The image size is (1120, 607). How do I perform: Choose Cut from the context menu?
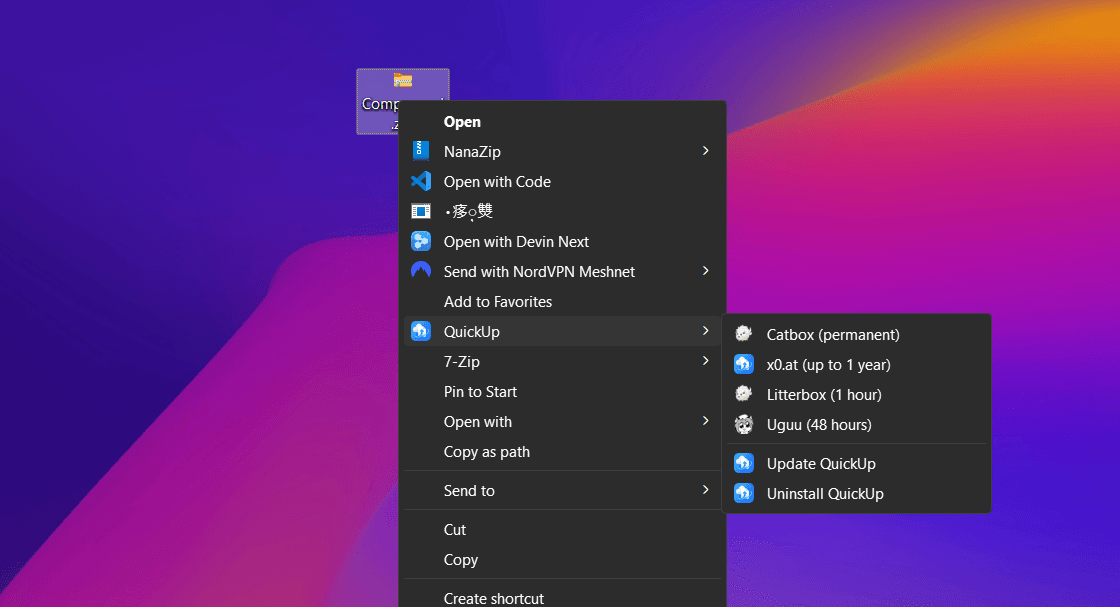pos(562,529)
